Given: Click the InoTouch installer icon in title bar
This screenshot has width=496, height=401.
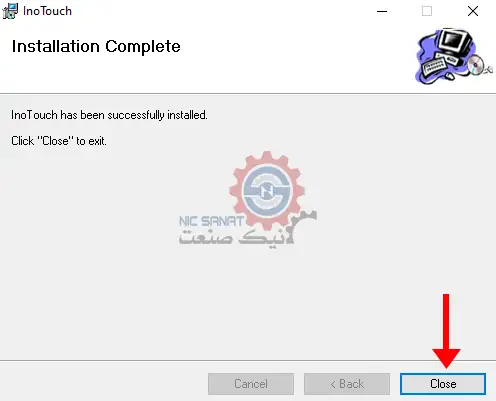Looking at the screenshot, I should 10,11.
